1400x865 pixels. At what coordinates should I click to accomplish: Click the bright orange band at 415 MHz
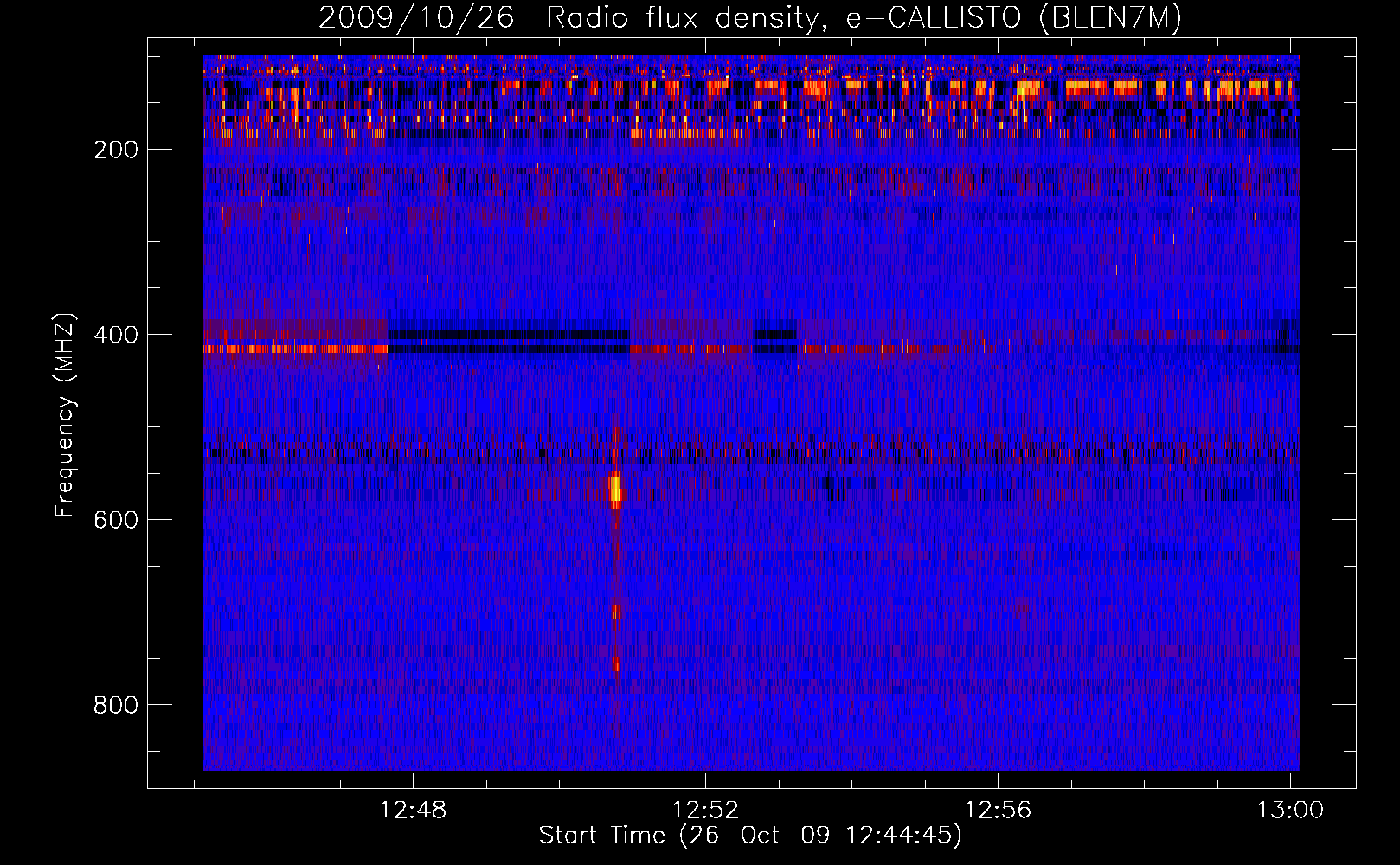[x=296, y=349]
